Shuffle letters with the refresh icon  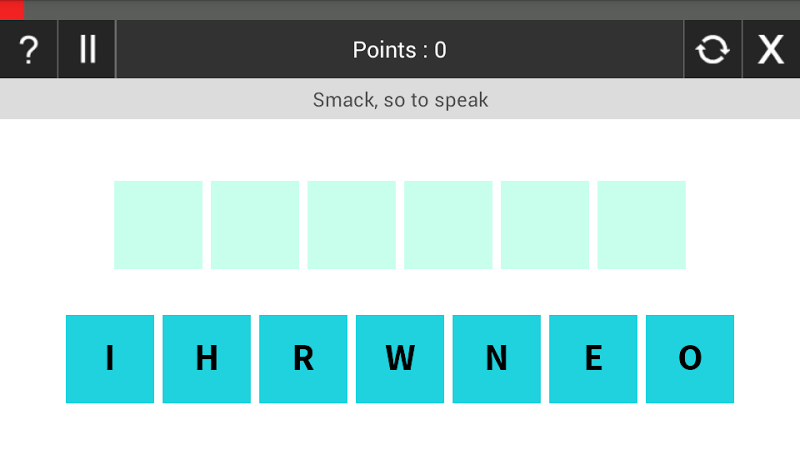click(x=712, y=49)
